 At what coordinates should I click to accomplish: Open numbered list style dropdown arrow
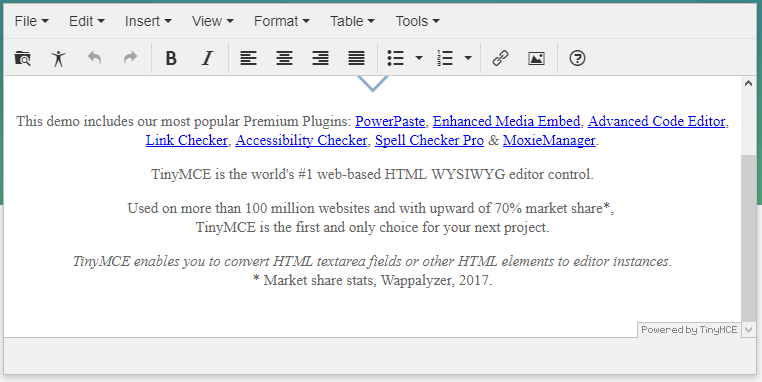(468, 58)
